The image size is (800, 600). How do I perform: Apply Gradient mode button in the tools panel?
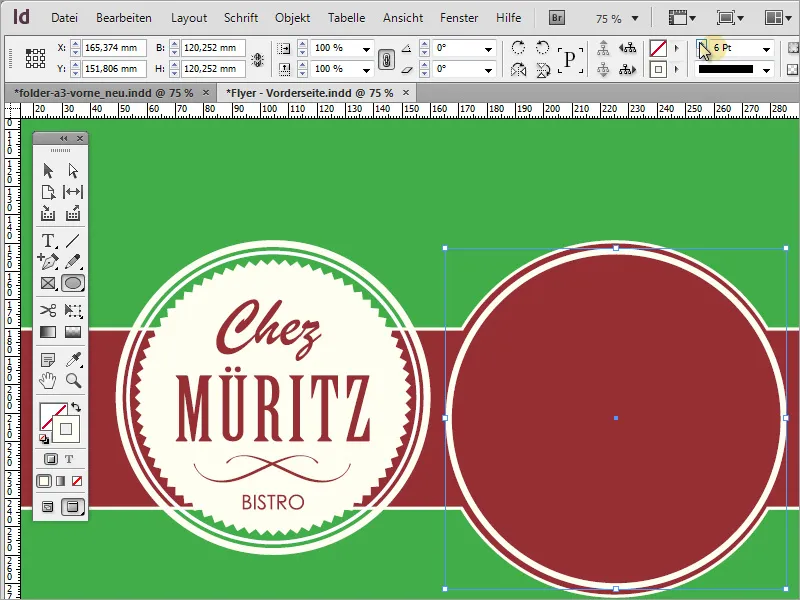tap(61, 481)
